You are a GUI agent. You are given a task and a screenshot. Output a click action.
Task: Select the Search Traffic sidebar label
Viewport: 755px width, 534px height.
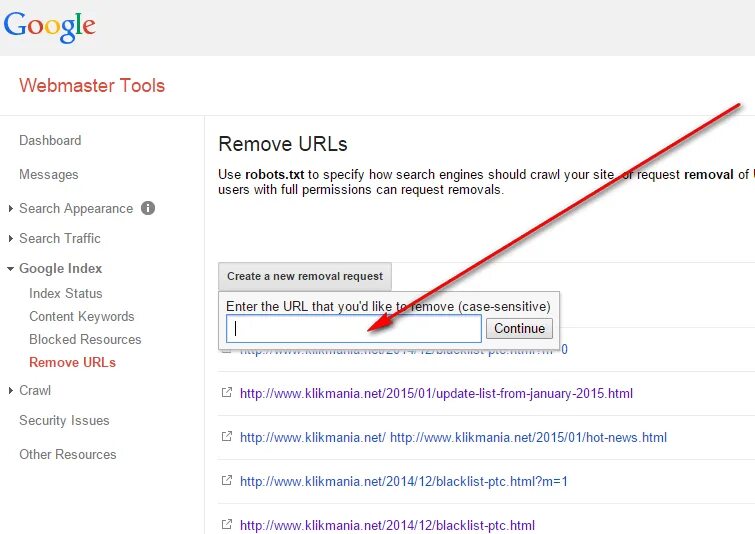pyautogui.click(x=60, y=238)
